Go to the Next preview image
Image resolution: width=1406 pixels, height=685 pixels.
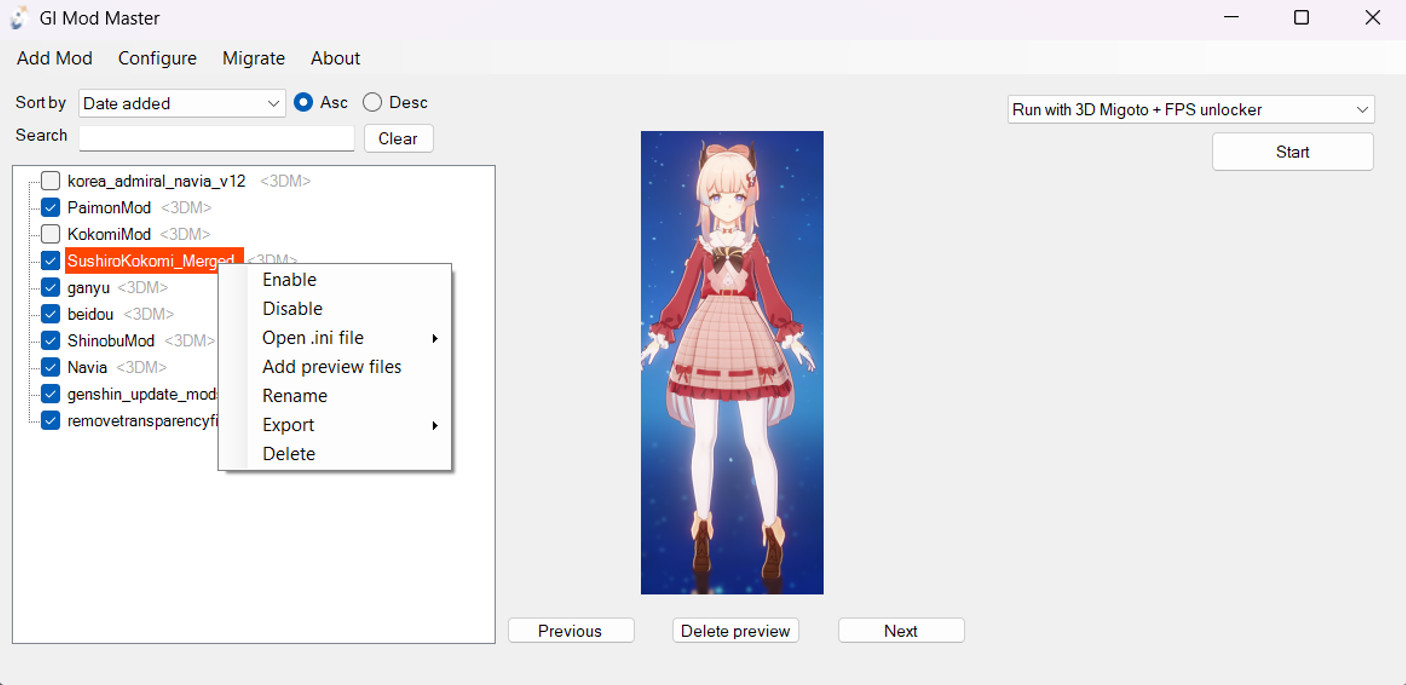(900, 631)
